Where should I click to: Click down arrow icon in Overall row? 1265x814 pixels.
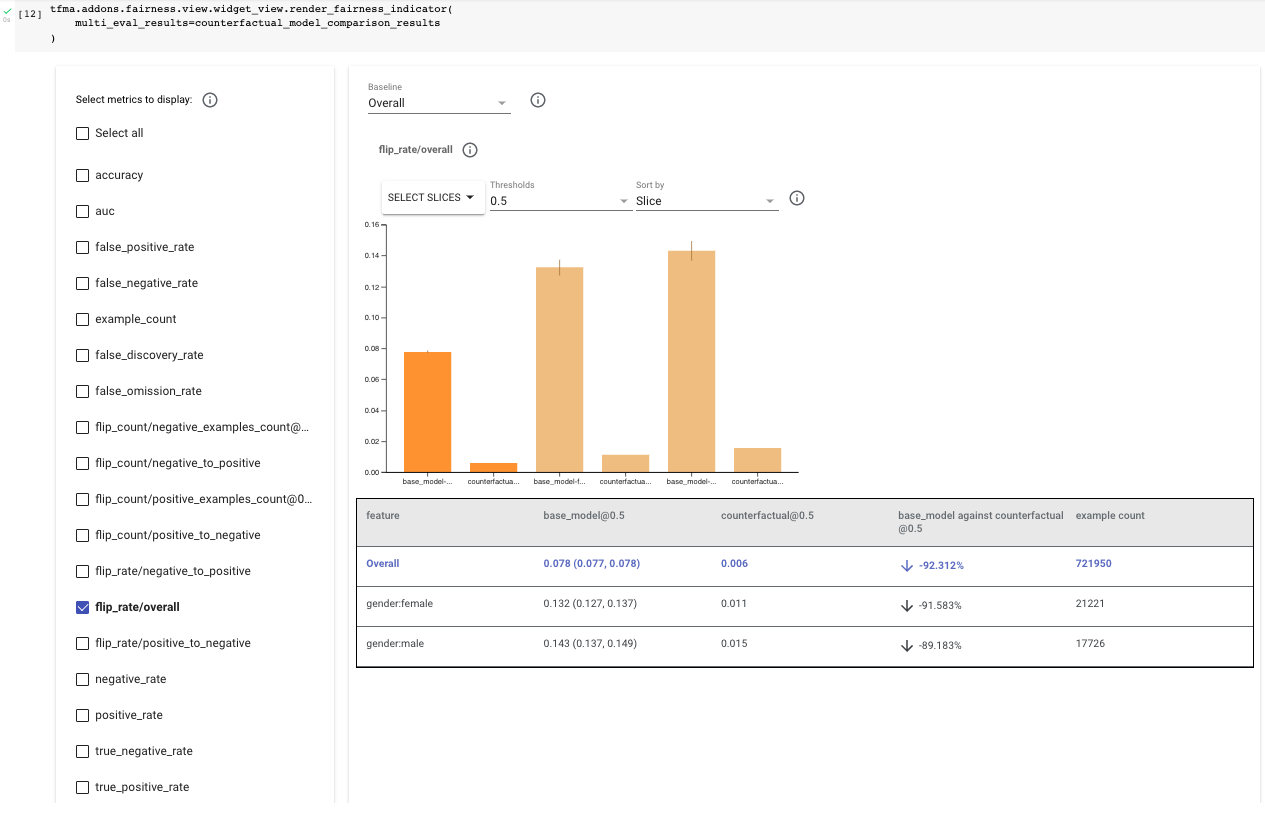click(x=907, y=565)
